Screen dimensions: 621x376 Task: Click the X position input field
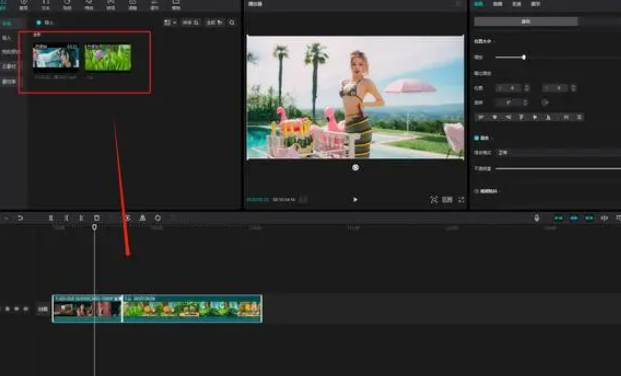[509, 88]
